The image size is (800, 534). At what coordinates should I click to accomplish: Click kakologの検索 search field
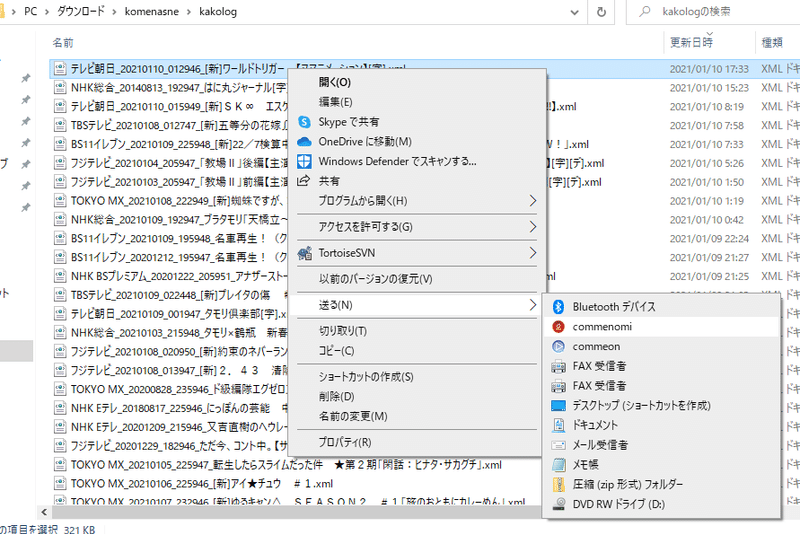click(x=714, y=12)
